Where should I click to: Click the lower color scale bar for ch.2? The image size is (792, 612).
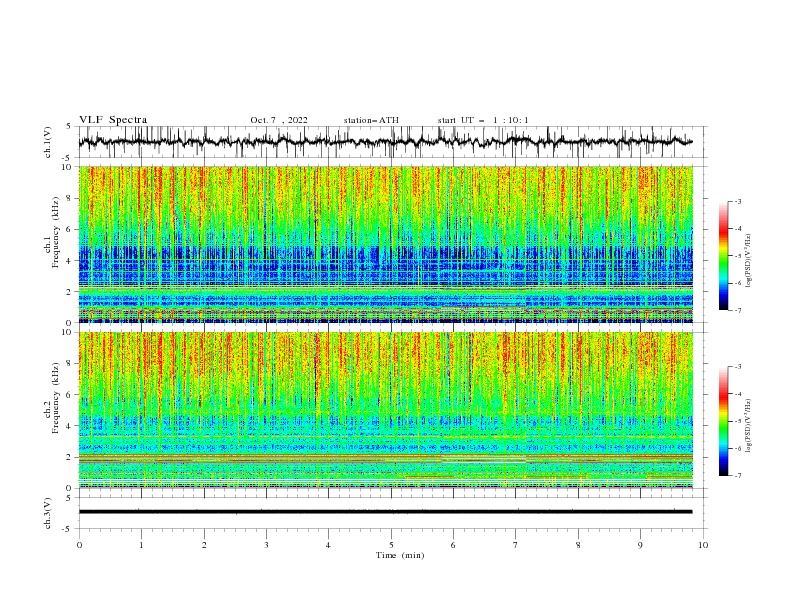723,421
